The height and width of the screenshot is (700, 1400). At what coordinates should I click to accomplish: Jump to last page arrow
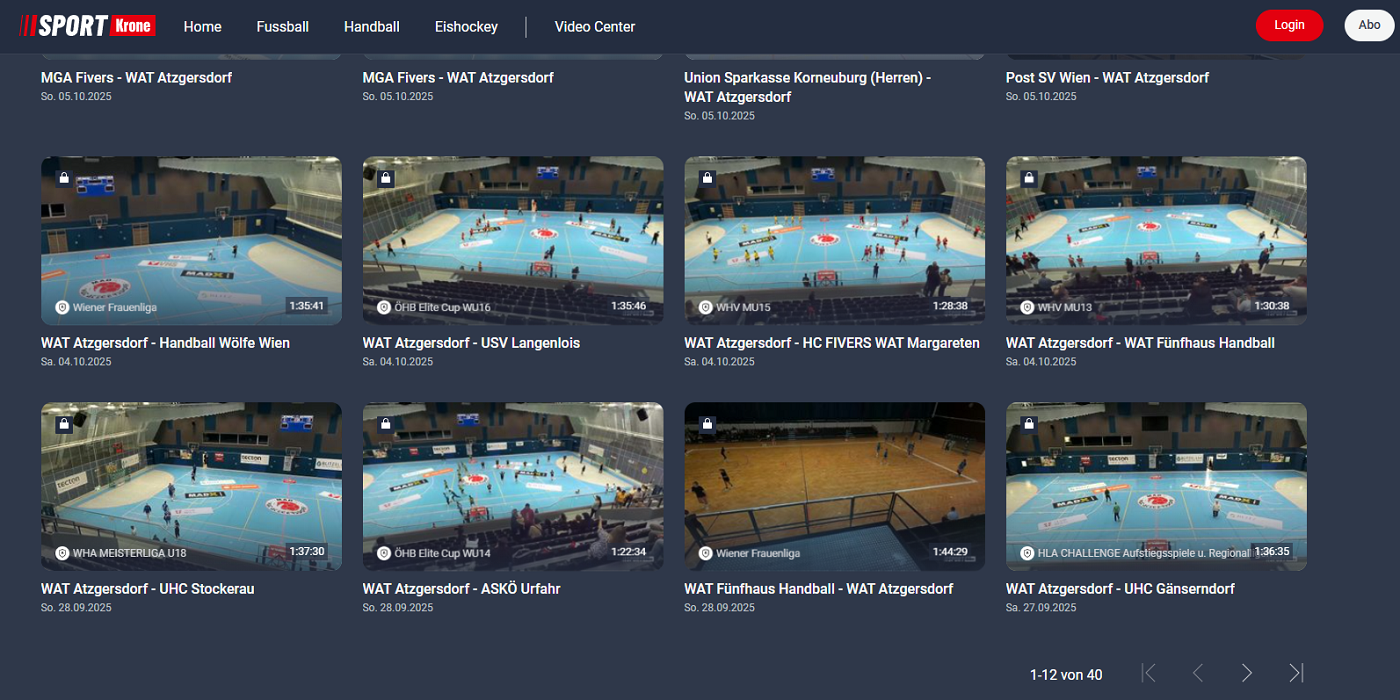[1296, 673]
